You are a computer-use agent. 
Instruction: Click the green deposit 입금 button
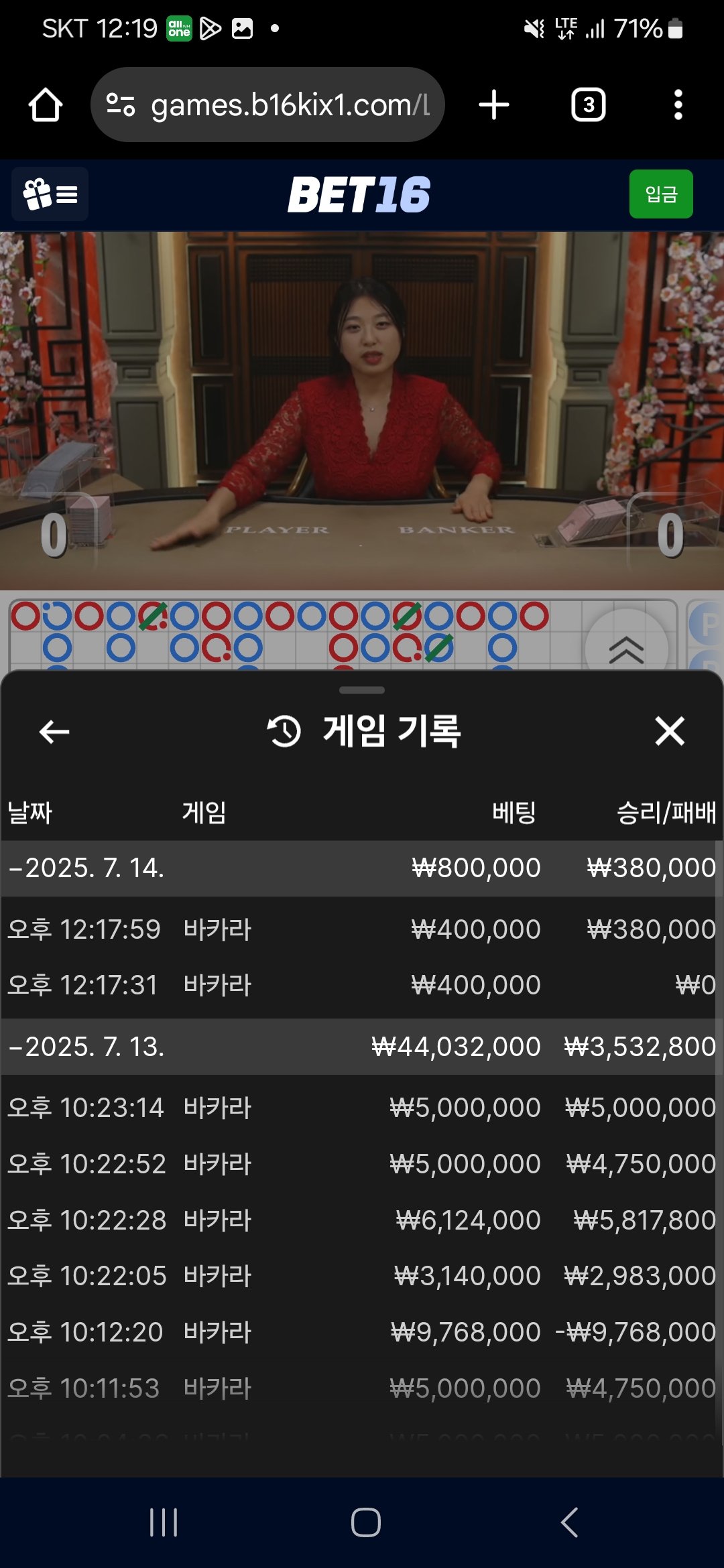[x=661, y=194]
